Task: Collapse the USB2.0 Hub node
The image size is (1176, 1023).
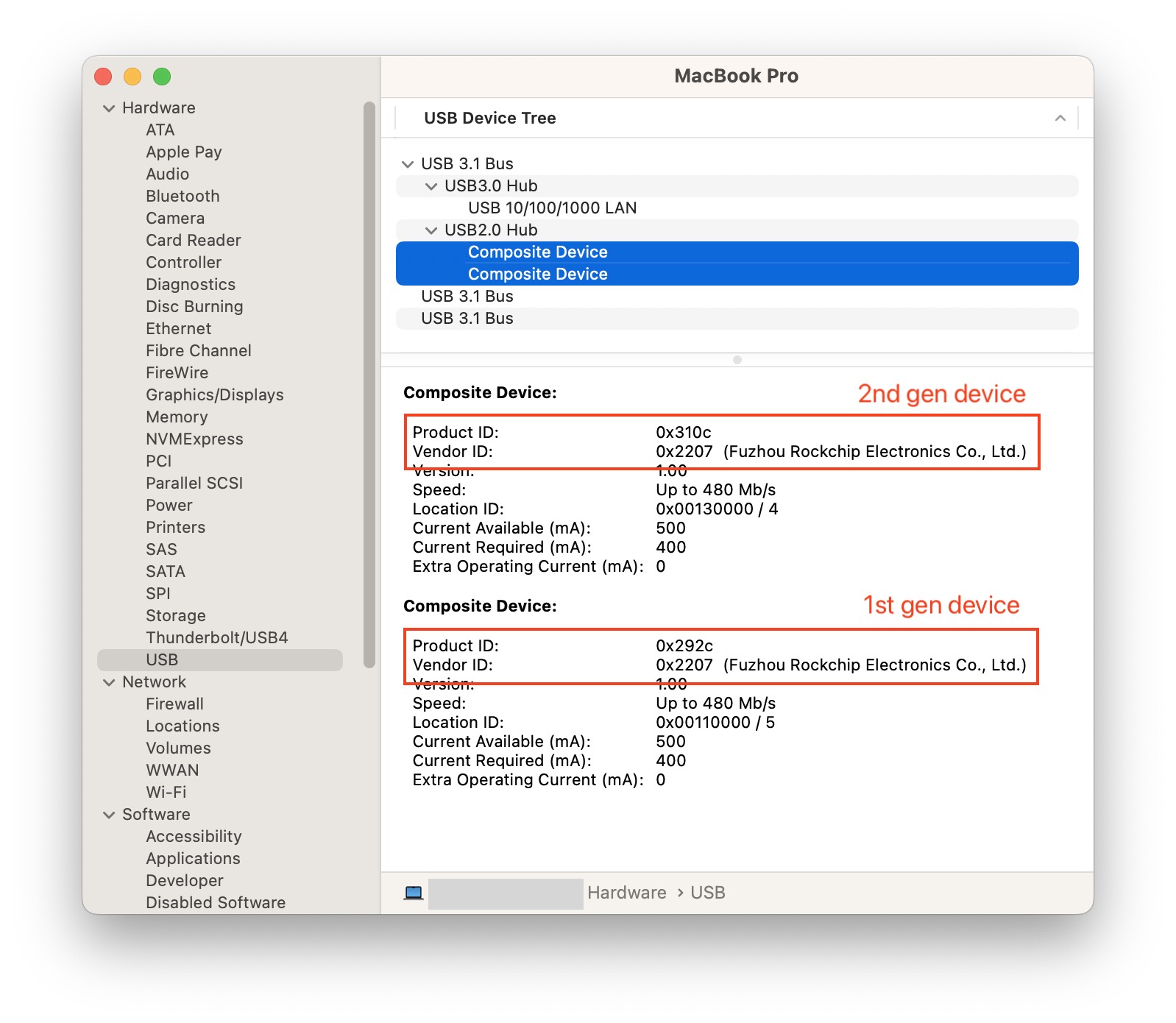Action: tap(431, 230)
